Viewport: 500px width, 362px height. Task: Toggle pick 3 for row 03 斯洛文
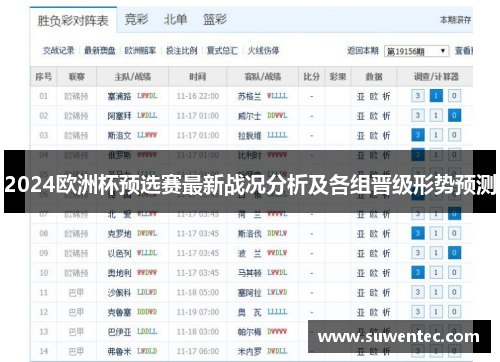(418, 135)
